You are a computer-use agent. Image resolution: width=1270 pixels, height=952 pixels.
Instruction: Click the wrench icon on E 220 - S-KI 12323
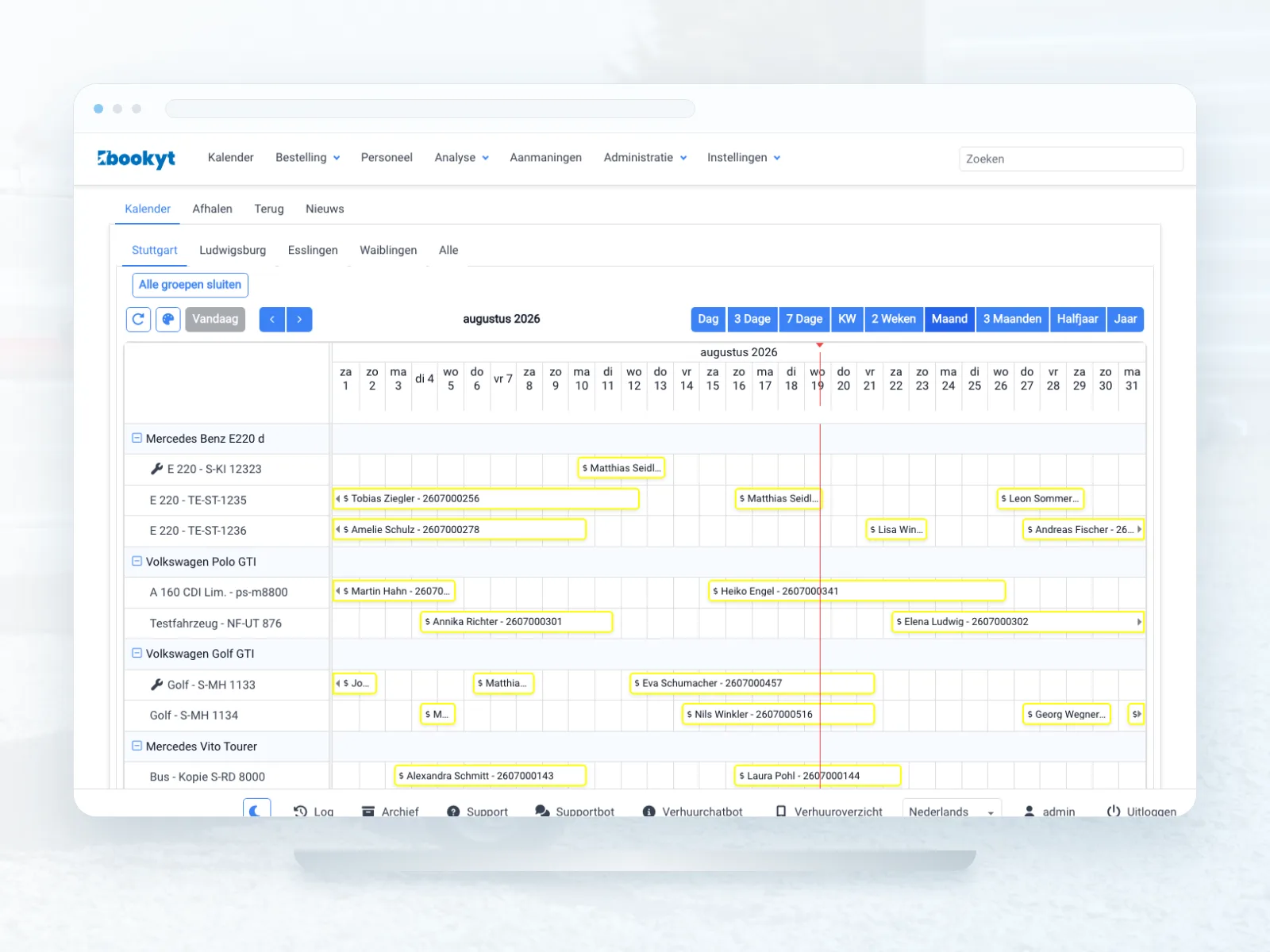coord(157,469)
